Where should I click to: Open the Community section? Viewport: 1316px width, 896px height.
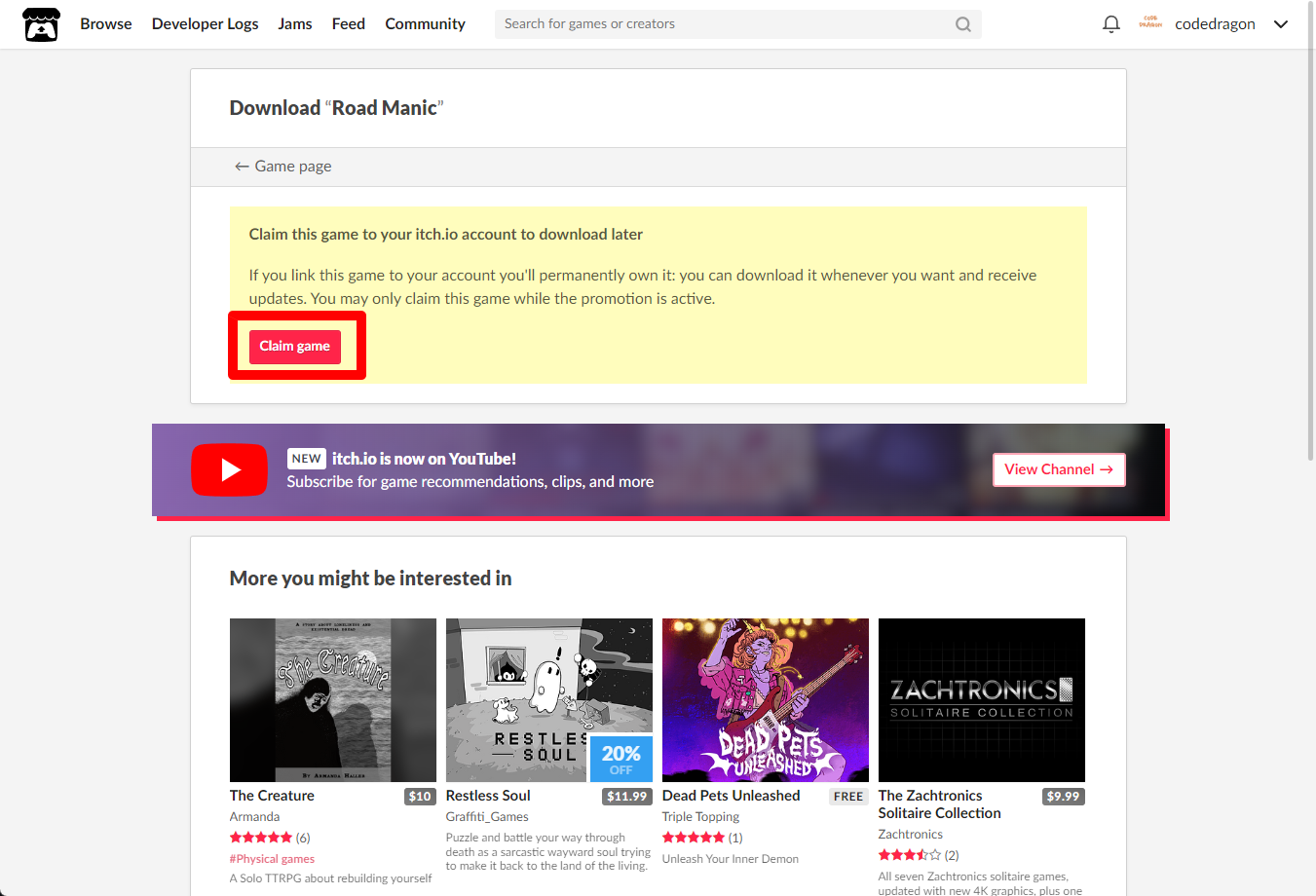425,24
